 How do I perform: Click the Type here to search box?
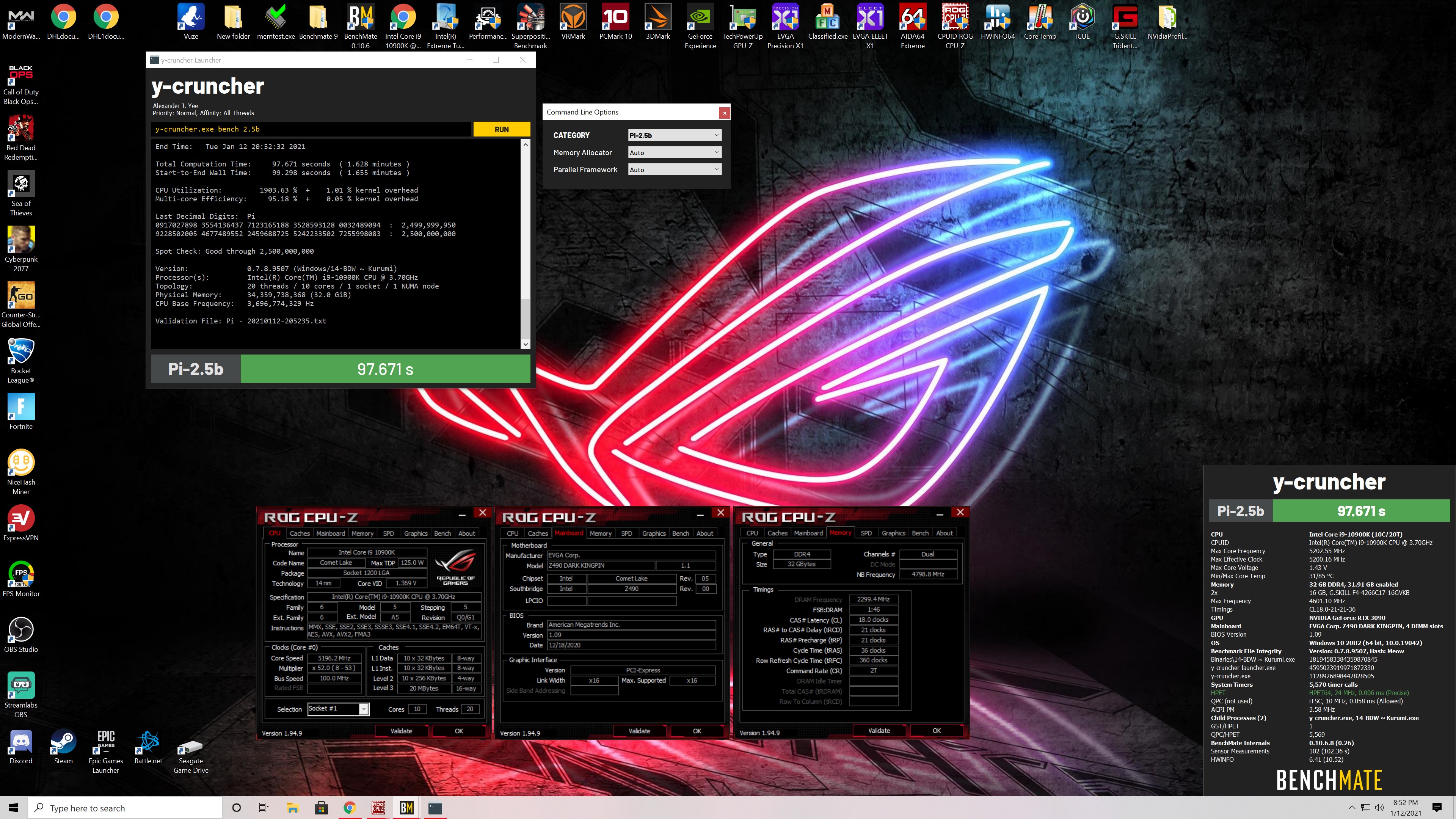pyautogui.click(x=125, y=808)
